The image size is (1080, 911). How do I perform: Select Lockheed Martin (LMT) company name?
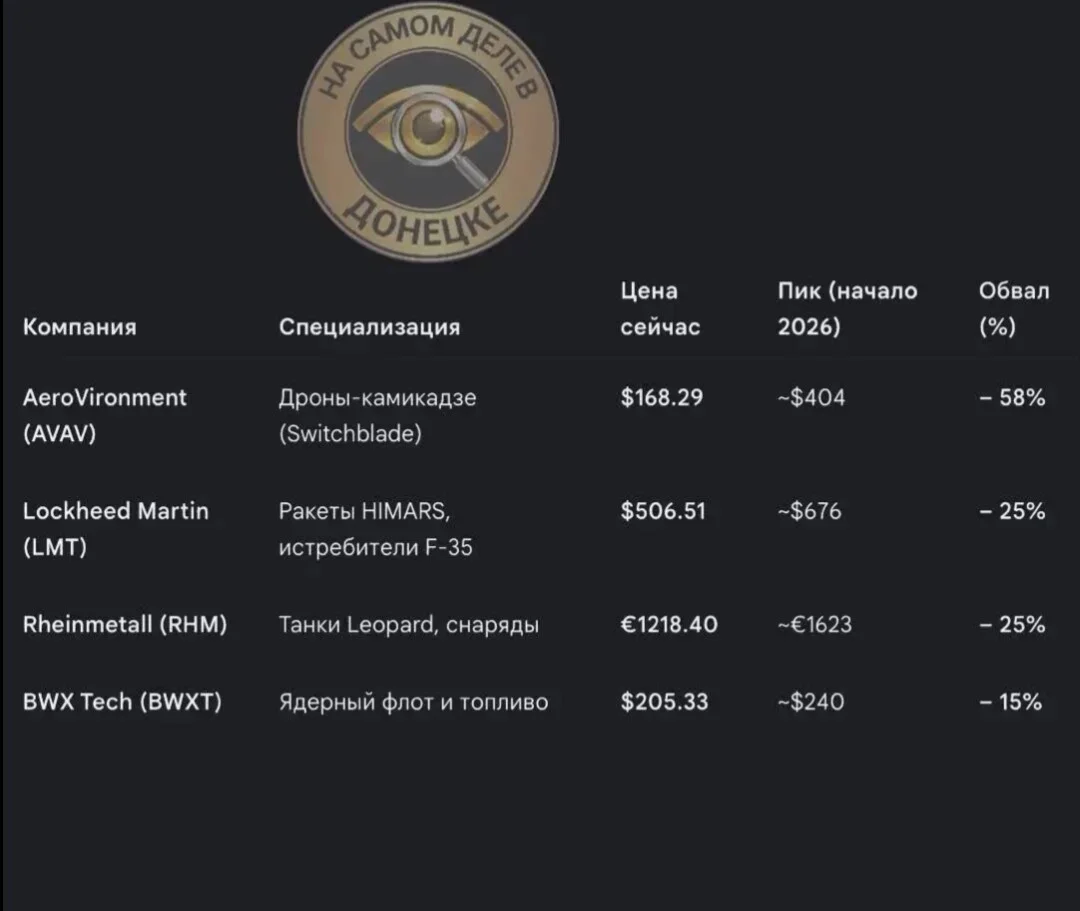click(x=116, y=529)
